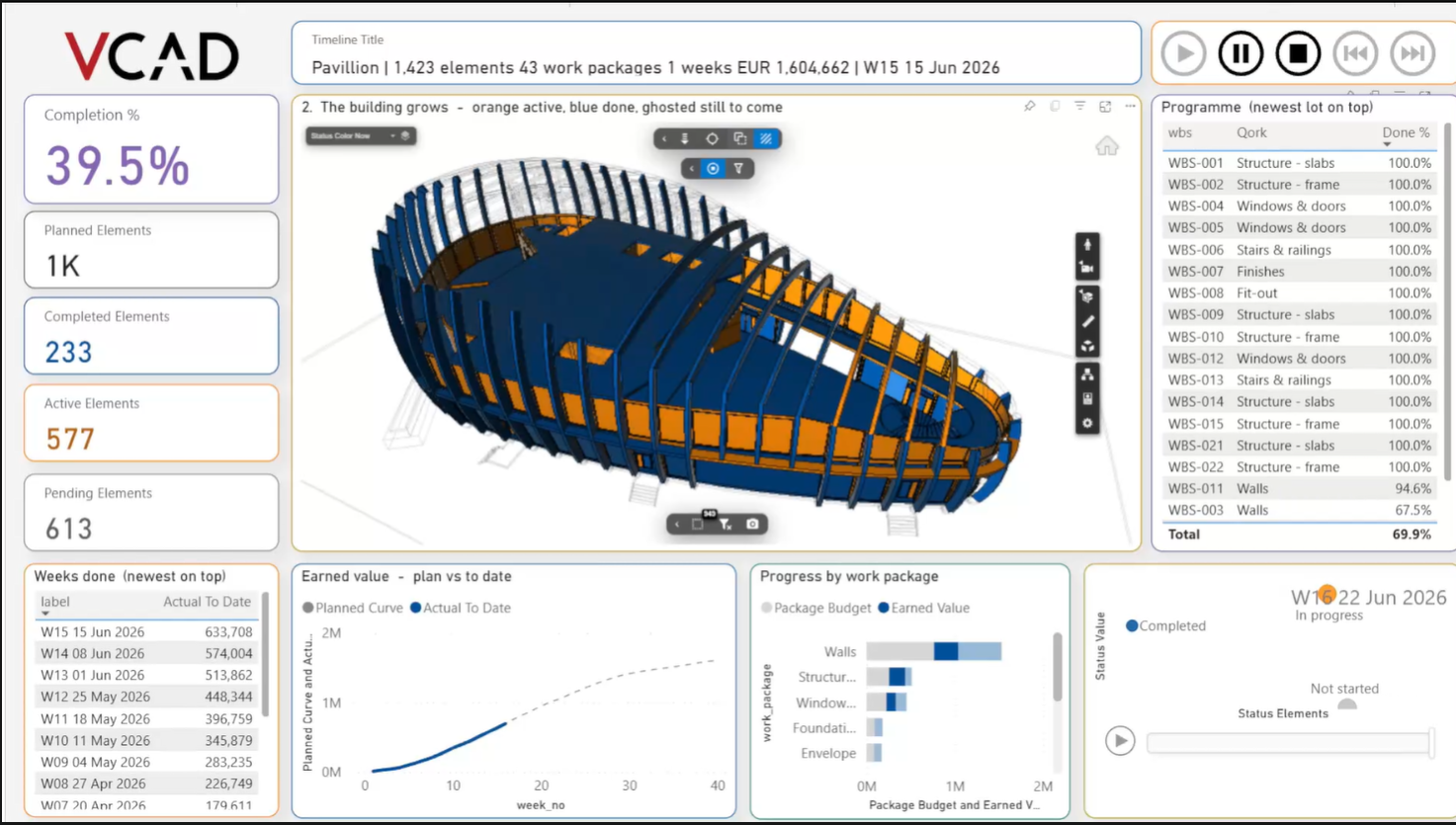
Task: Toggle the Completed legend item
Action: click(1165, 625)
